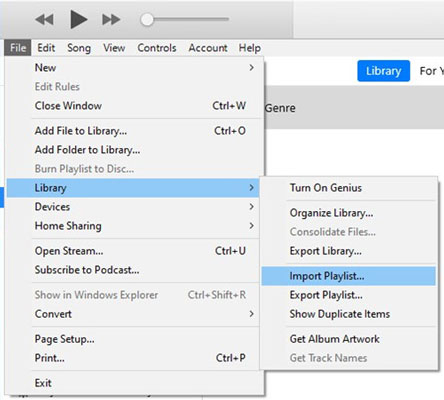Click the Genre column header

280,108
